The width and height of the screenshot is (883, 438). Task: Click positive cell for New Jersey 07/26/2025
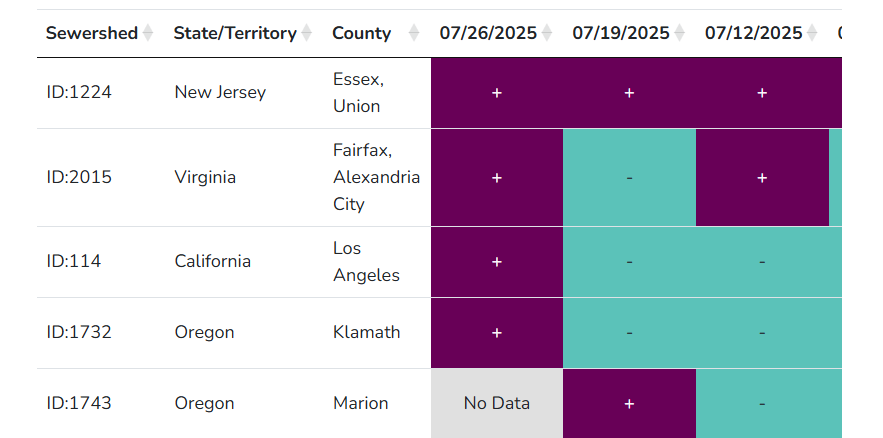pos(497,93)
